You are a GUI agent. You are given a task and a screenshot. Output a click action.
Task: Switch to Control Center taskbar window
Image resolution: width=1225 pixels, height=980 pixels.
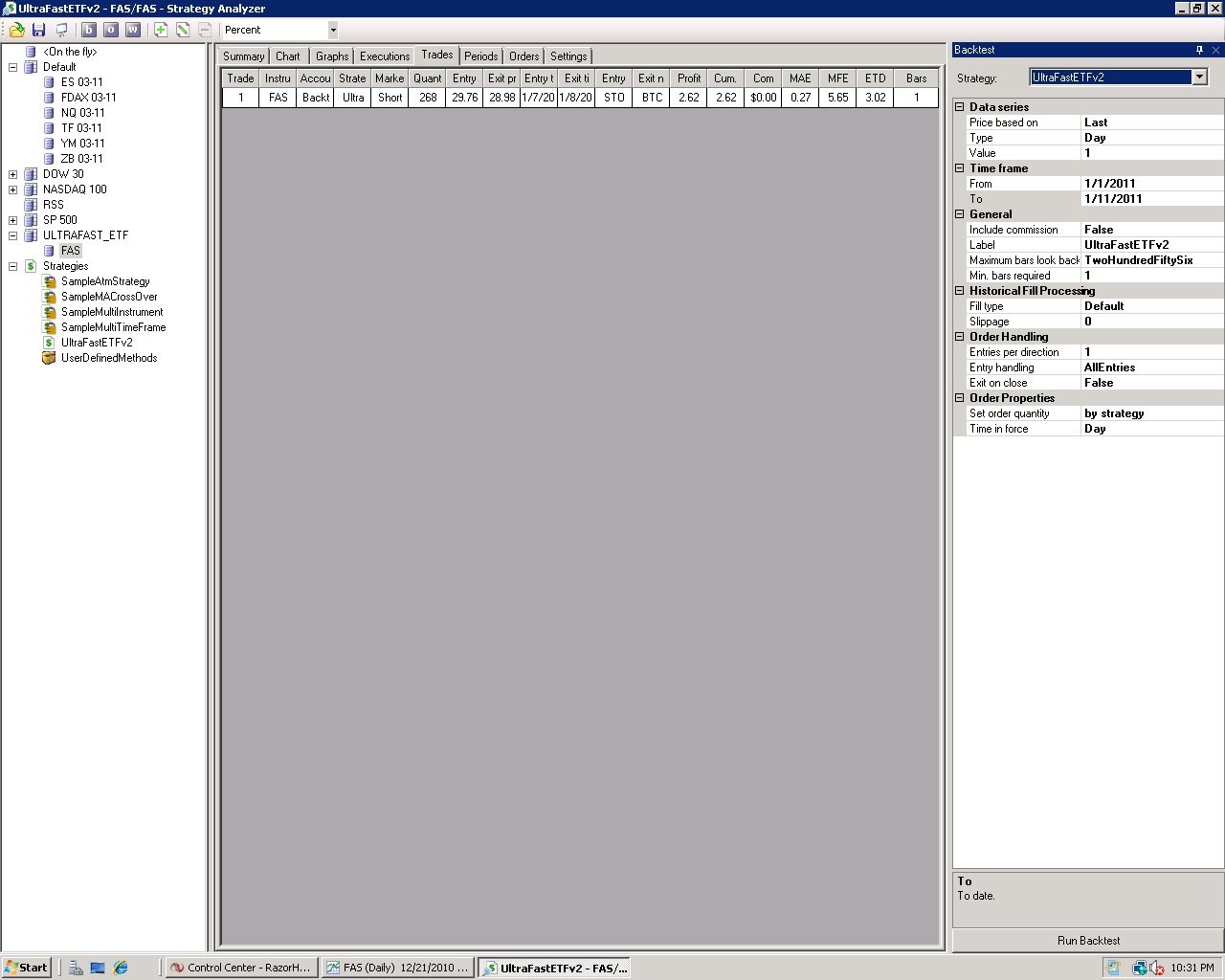(x=240, y=968)
